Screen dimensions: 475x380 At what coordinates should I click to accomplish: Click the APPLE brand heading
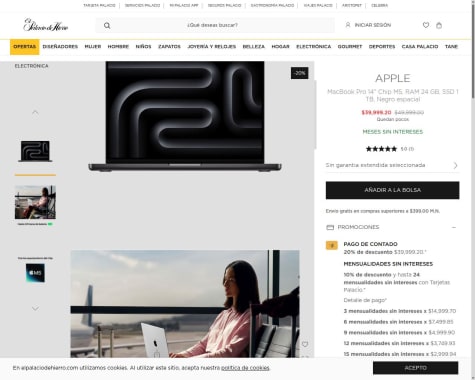click(x=393, y=78)
